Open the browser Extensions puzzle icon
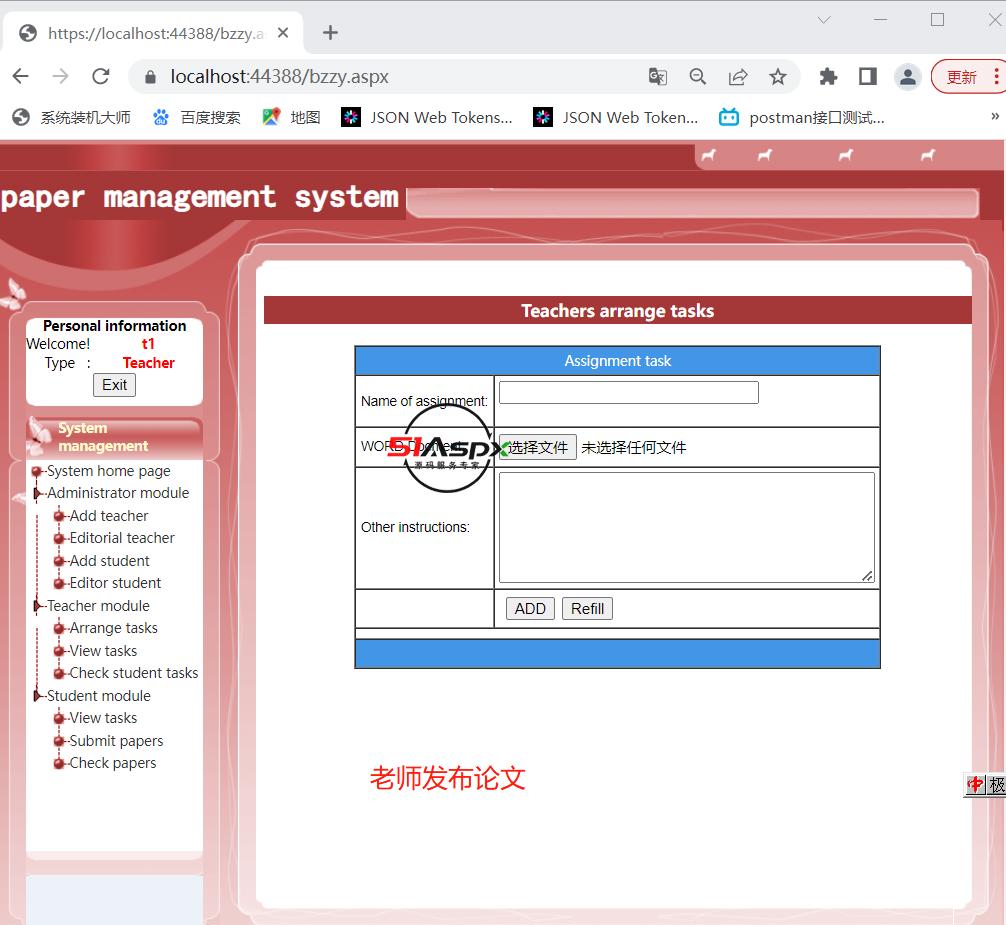 click(x=828, y=76)
